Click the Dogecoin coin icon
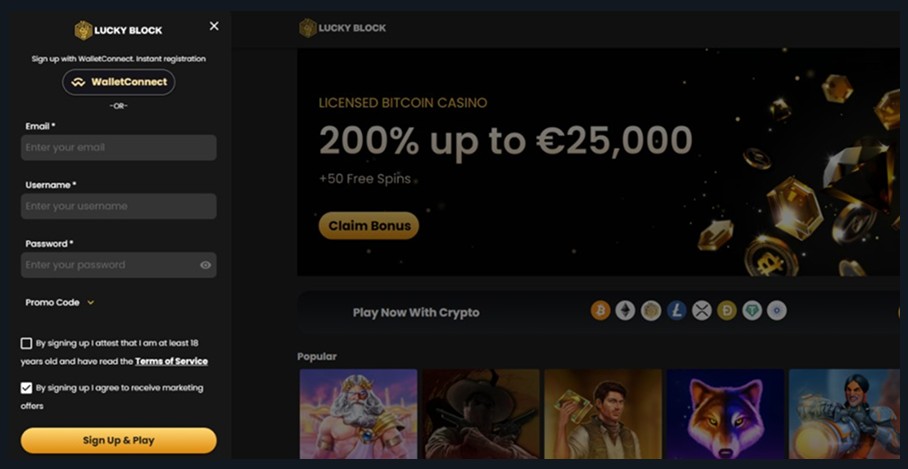Image resolution: width=908 pixels, height=469 pixels. (x=726, y=311)
